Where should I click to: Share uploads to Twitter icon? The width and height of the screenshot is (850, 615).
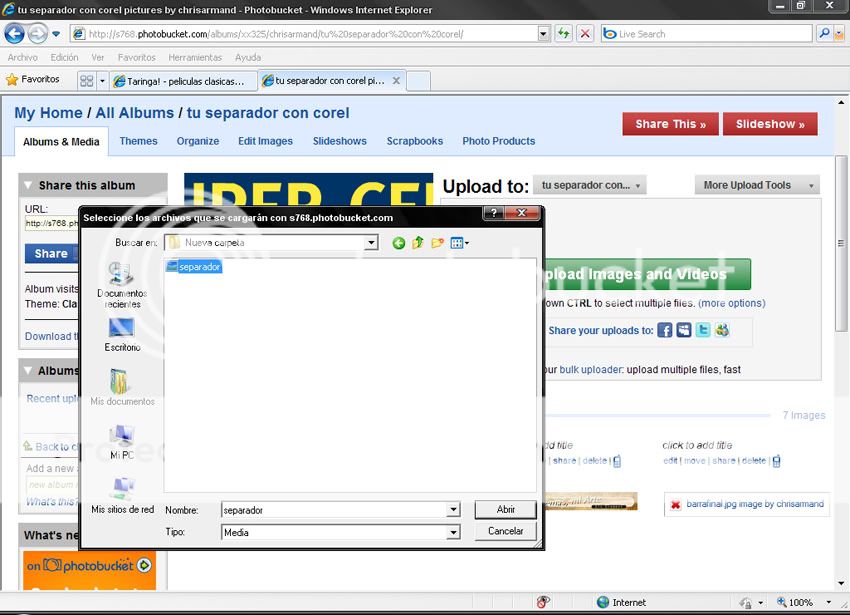pos(703,330)
